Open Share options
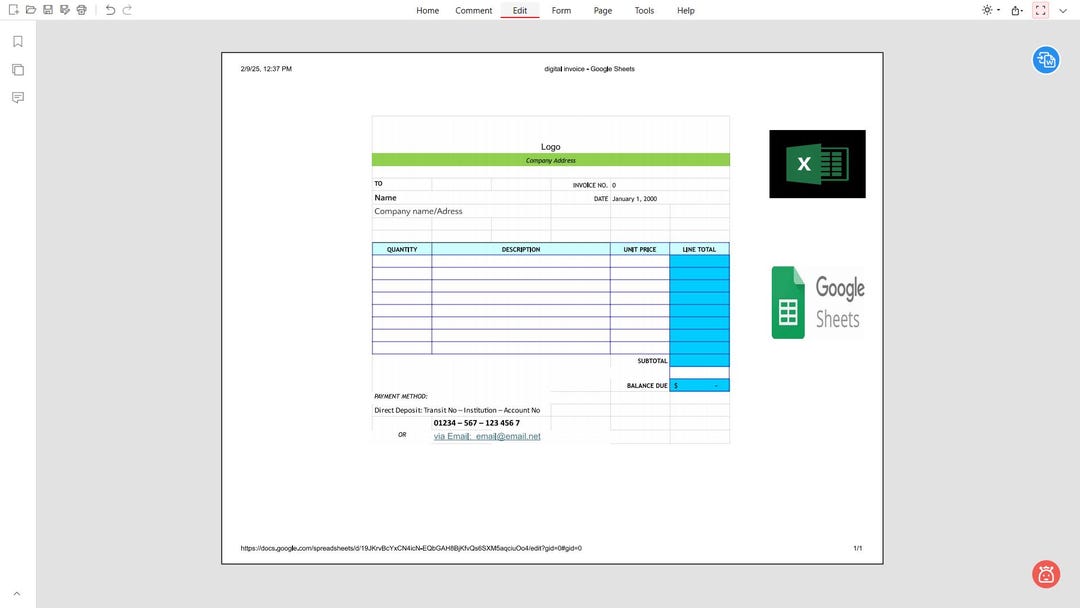The image size is (1080, 608). pyautogui.click(x=1013, y=10)
